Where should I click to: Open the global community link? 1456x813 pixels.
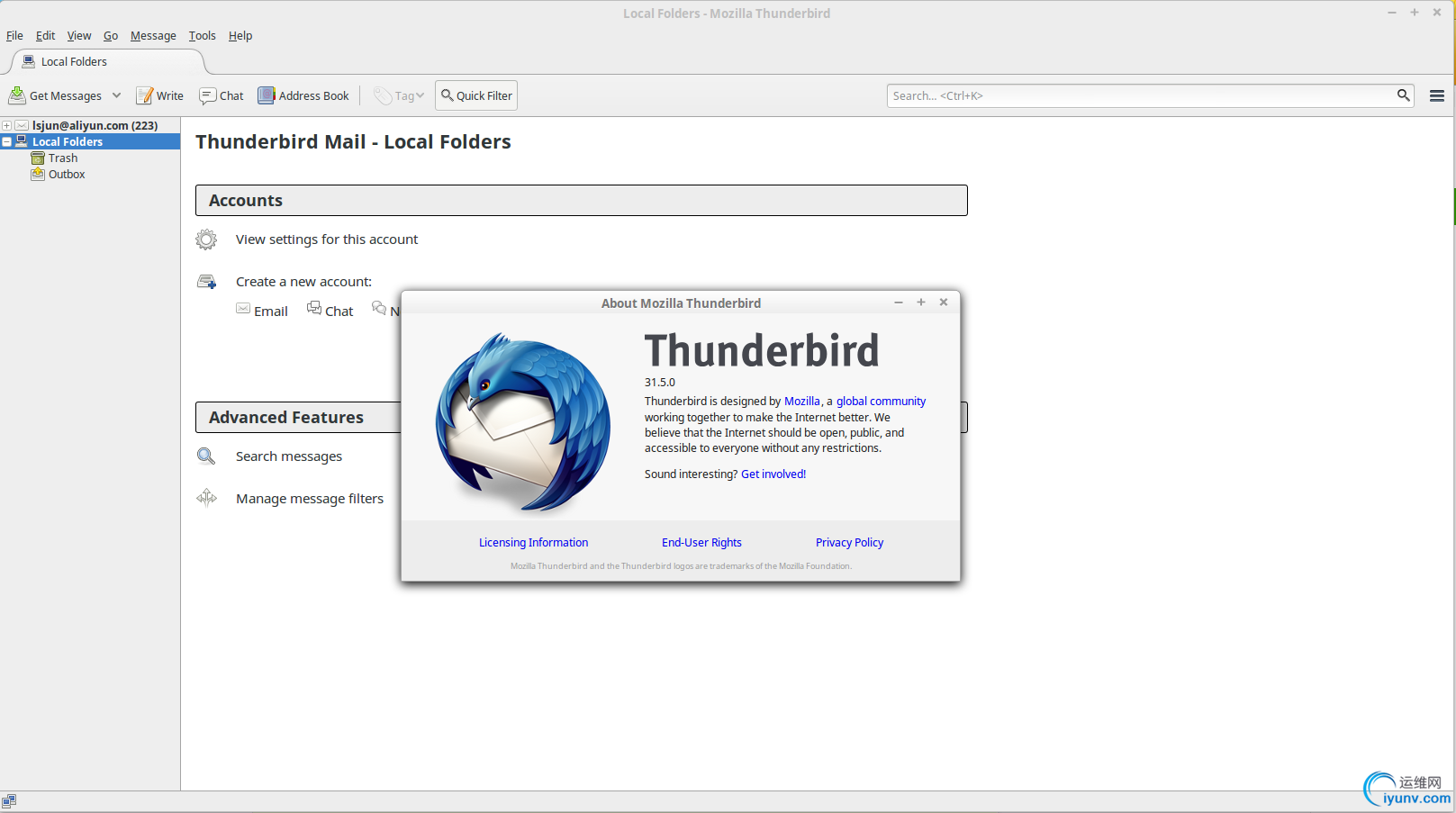point(881,402)
